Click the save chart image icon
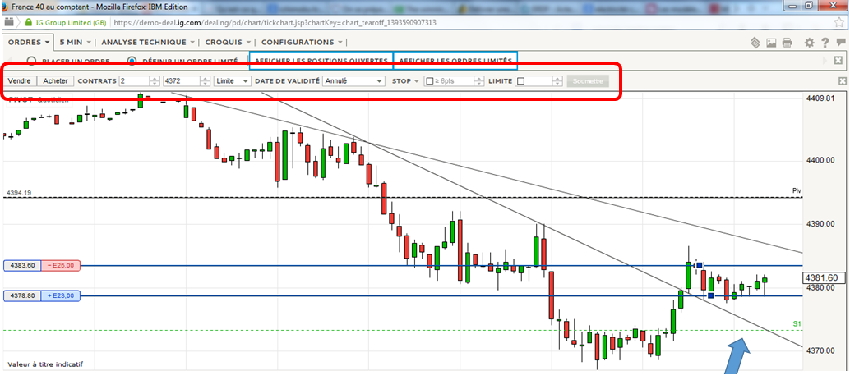 pos(772,43)
